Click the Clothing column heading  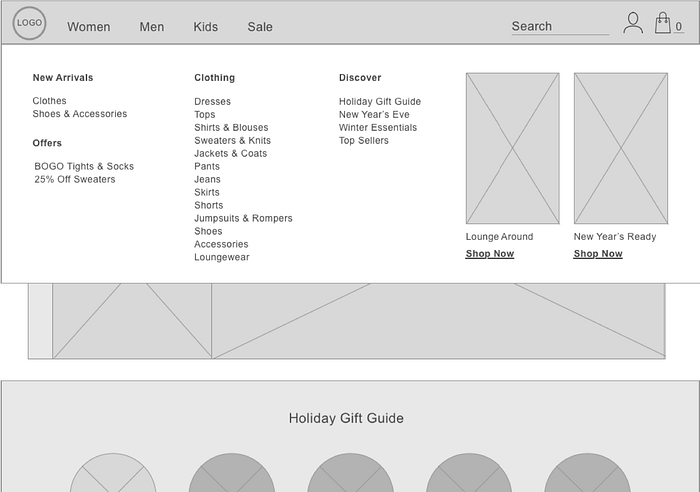coord(215,78)
